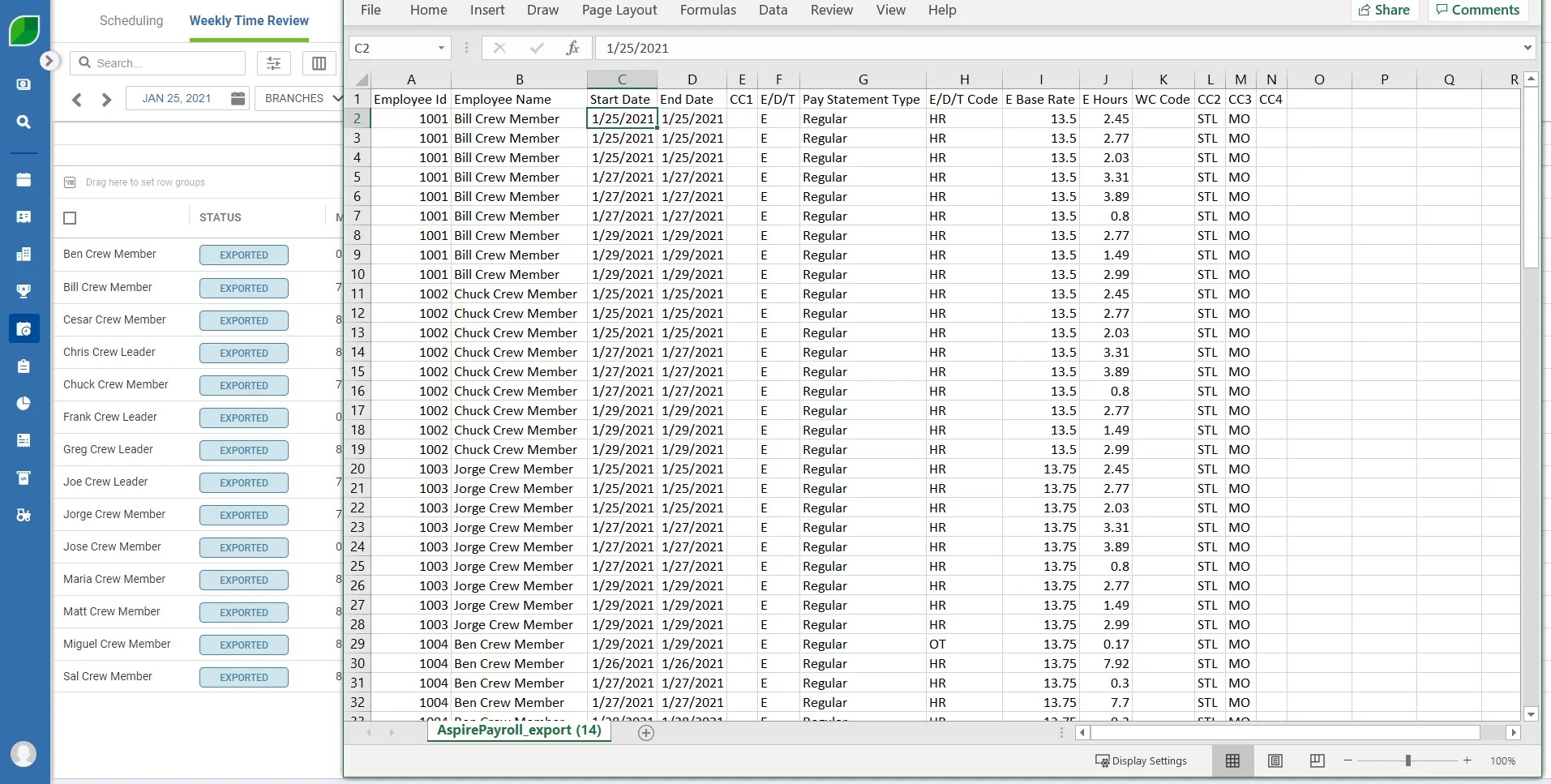The height and width of the screenshot is (784, 1551).
Task: Click the Share button
Action: 1385,11
